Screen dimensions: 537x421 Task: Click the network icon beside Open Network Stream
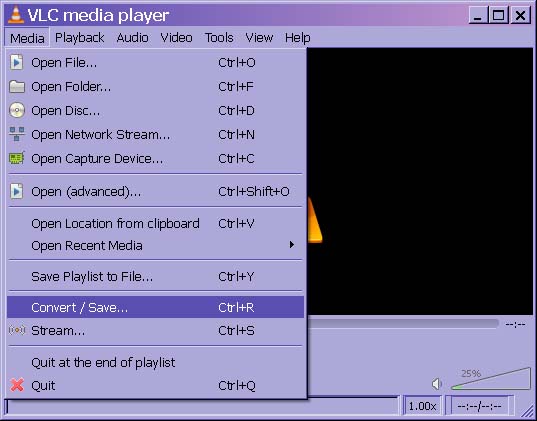(16, 134)
